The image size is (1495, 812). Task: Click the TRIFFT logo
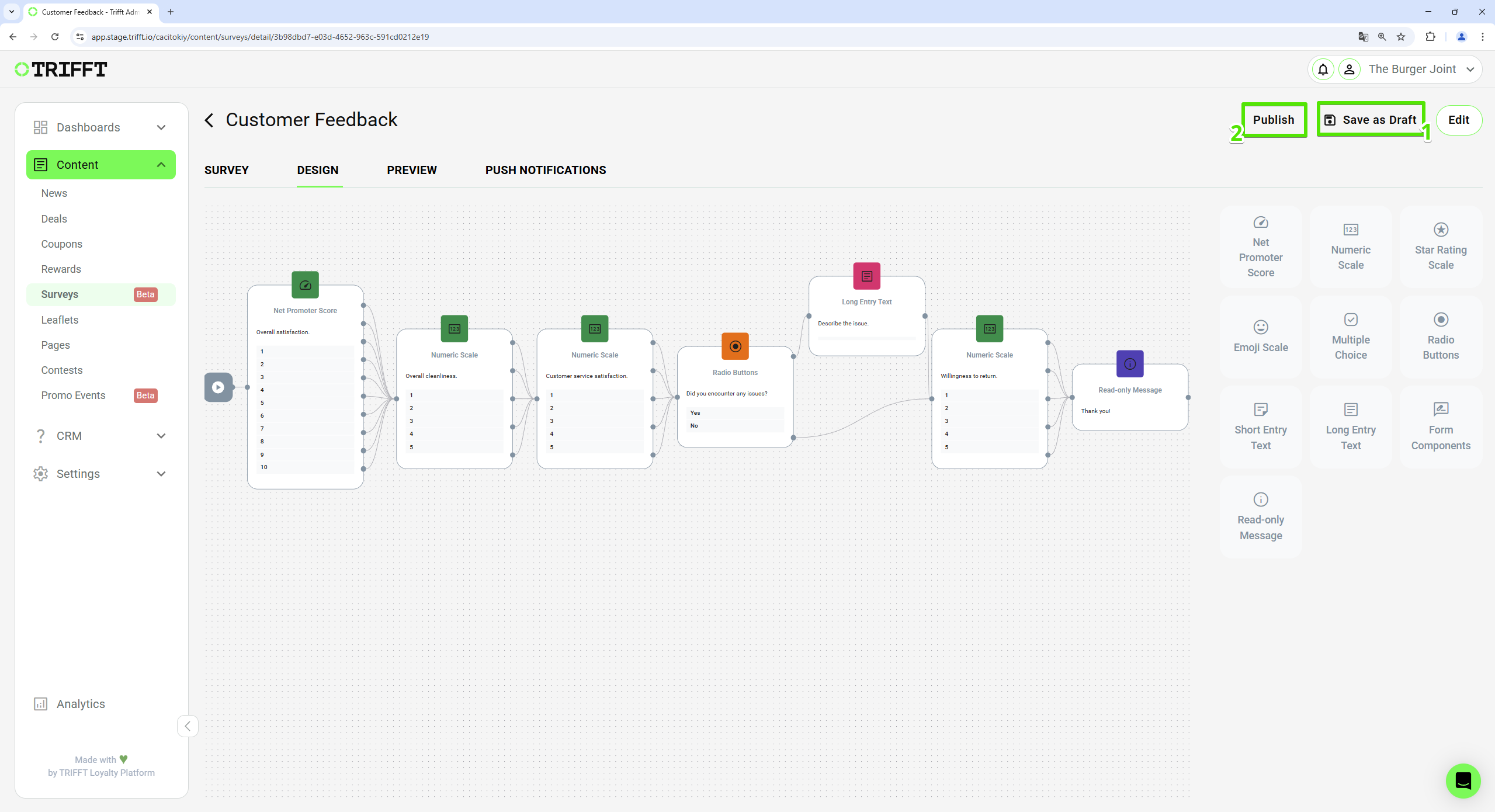61,70
